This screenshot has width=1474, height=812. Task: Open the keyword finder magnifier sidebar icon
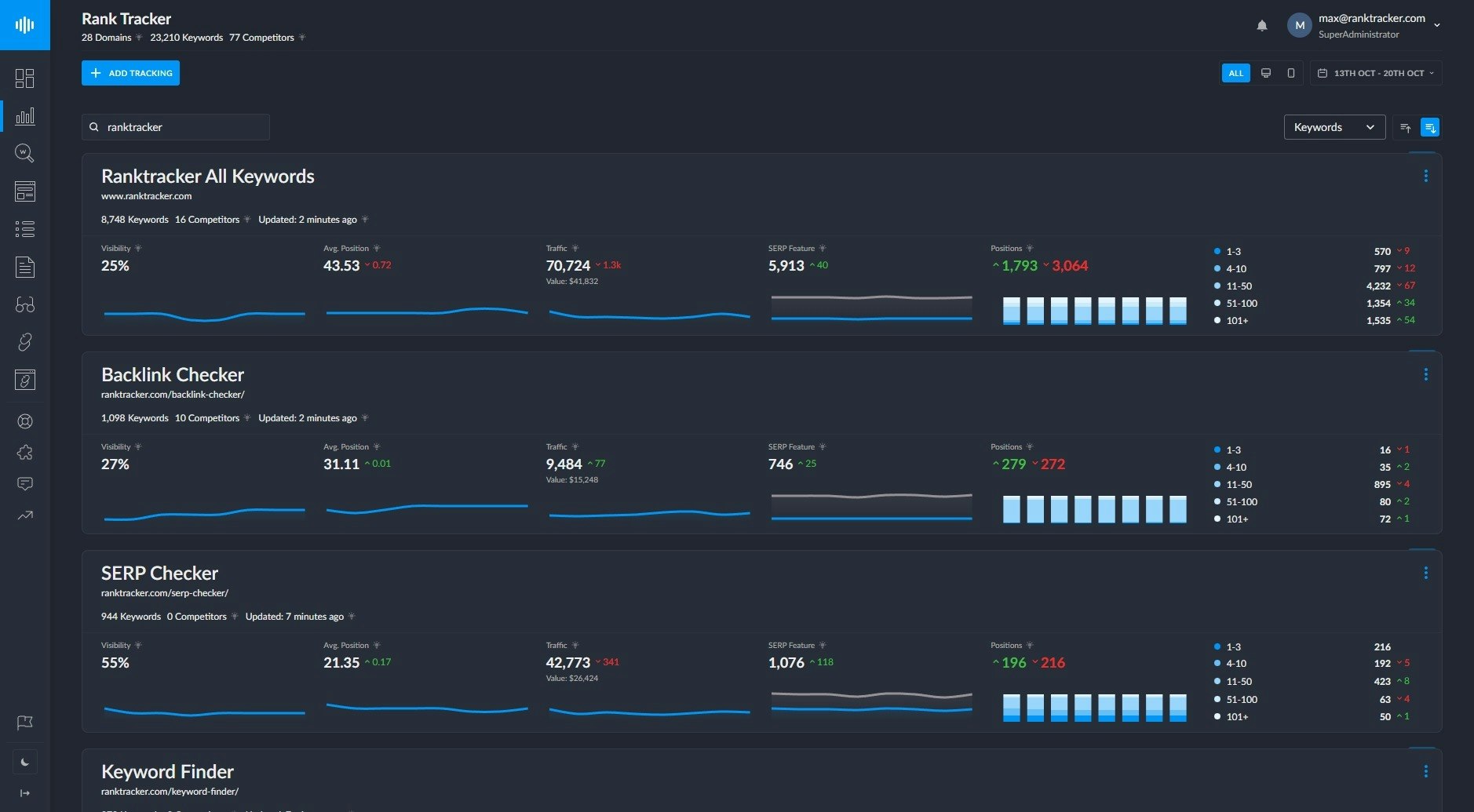click(25, 153)
